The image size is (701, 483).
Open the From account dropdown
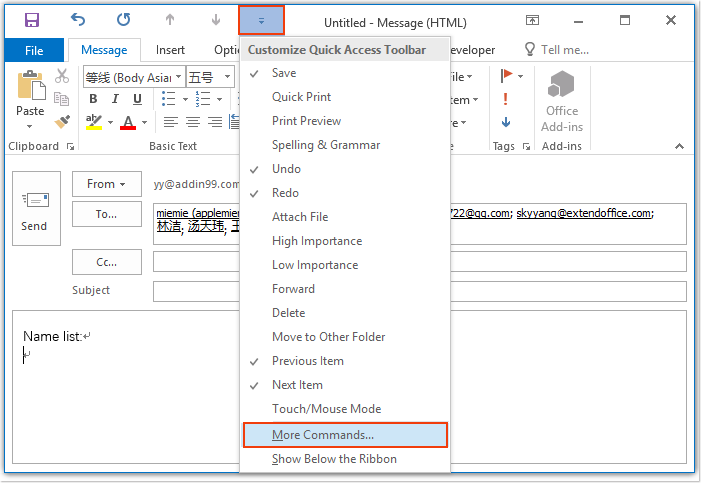(x=106, y=184)
